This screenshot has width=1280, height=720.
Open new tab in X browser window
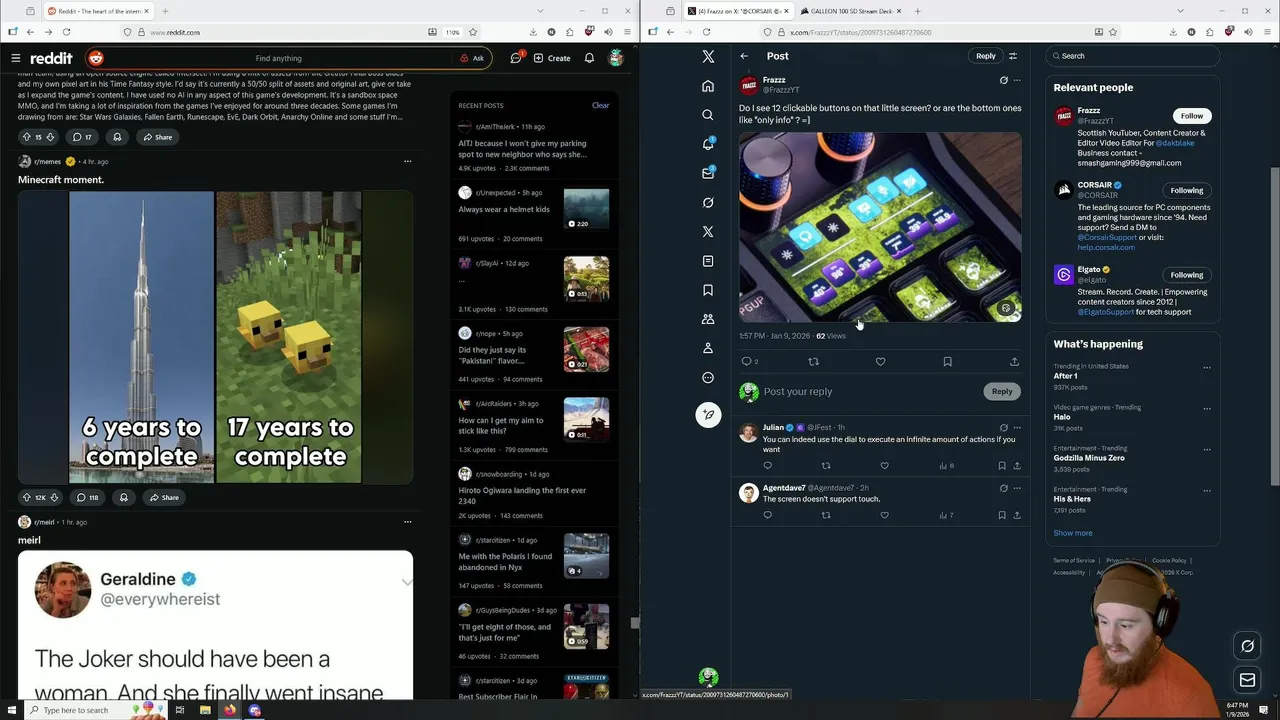[x=917, y=11]
